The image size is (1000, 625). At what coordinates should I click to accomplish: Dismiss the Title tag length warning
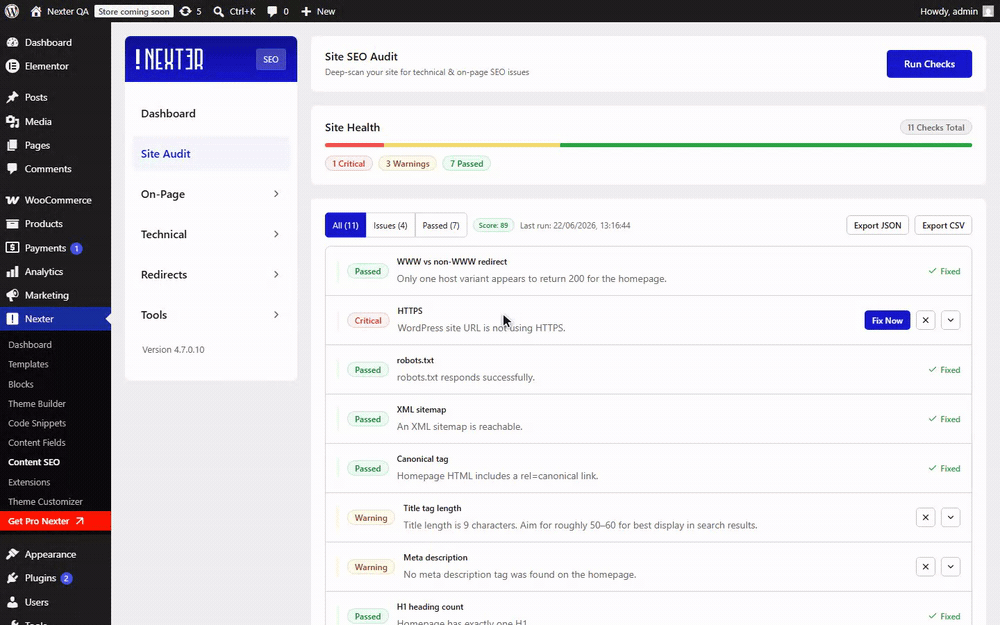[925, 517]
